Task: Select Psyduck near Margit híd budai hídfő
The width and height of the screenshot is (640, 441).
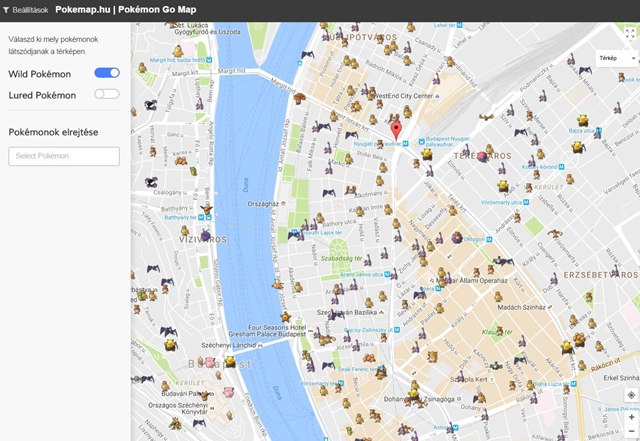Action: (178, 51)
